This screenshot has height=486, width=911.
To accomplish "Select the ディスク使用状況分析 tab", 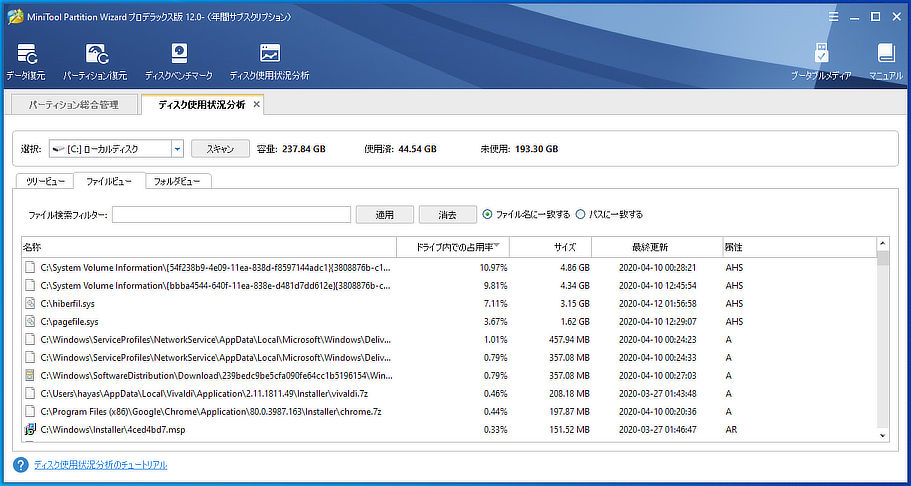I will point(202,105).
